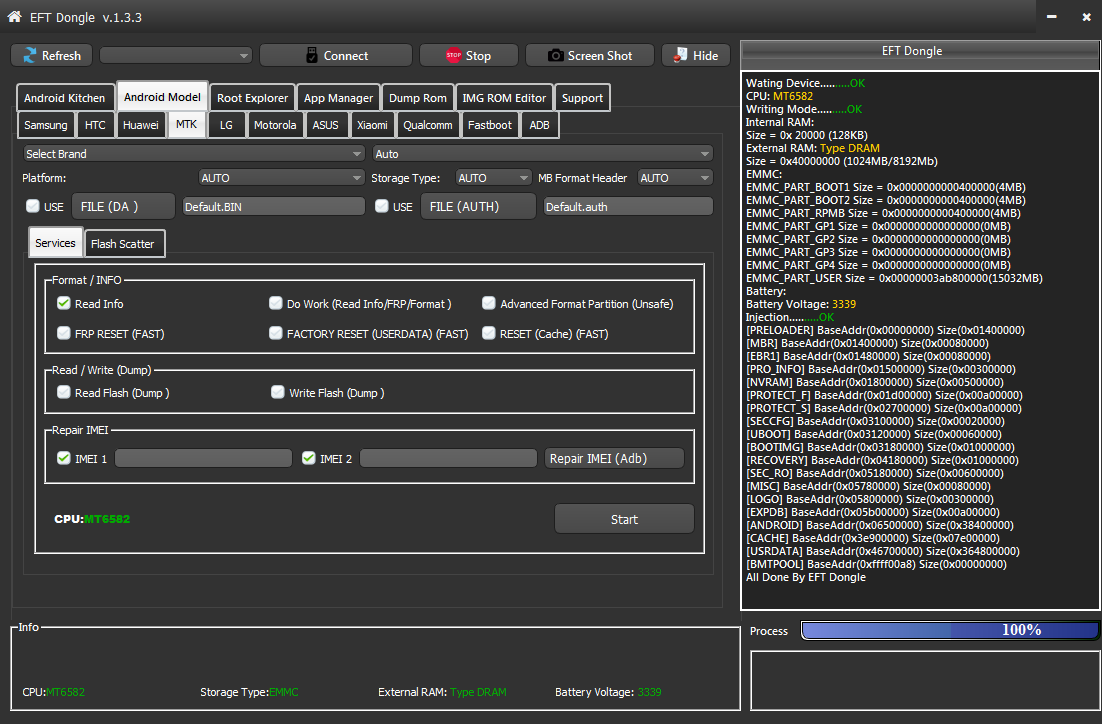Click the FILE (AUTH) button
Viewport: 1102px width, 724px height.
pyautogui.click(x=478, y=207)
